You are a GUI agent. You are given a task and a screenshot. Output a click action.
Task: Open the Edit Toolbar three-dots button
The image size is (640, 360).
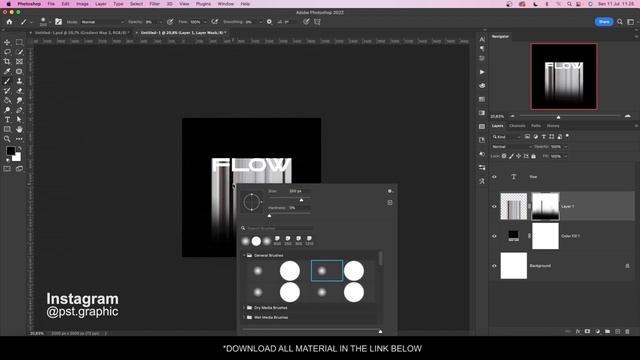click(x=19, y=139)
